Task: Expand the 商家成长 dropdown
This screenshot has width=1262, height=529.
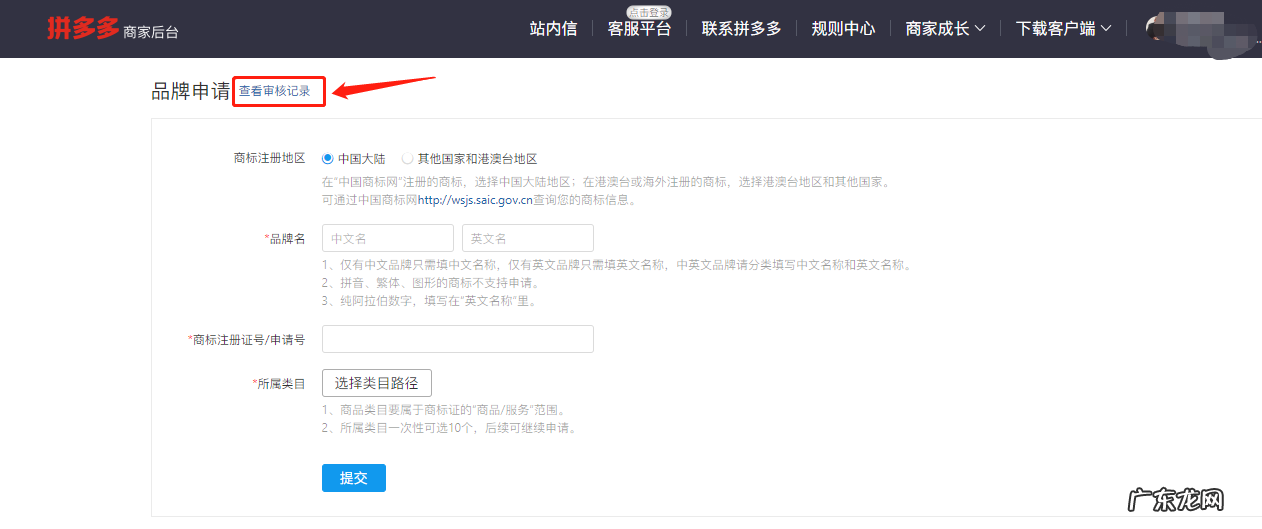Action: click(x=945, y=29)
